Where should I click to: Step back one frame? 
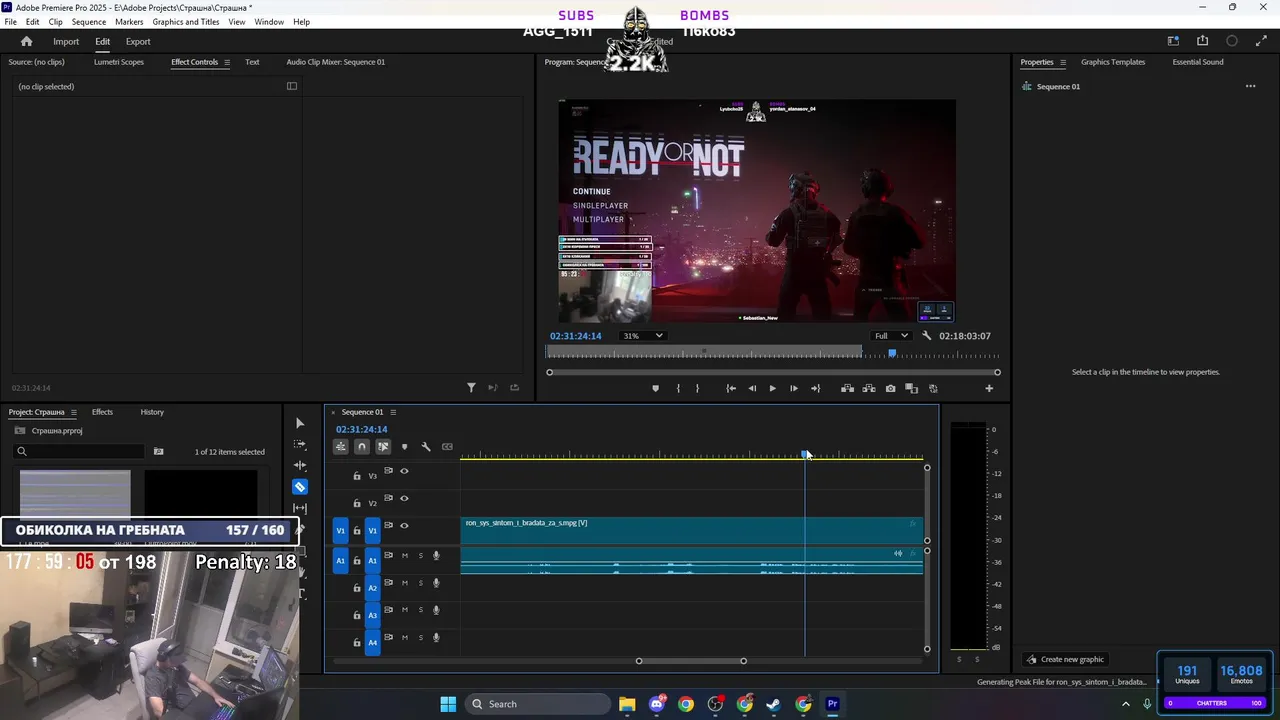[x=752, y=388]
